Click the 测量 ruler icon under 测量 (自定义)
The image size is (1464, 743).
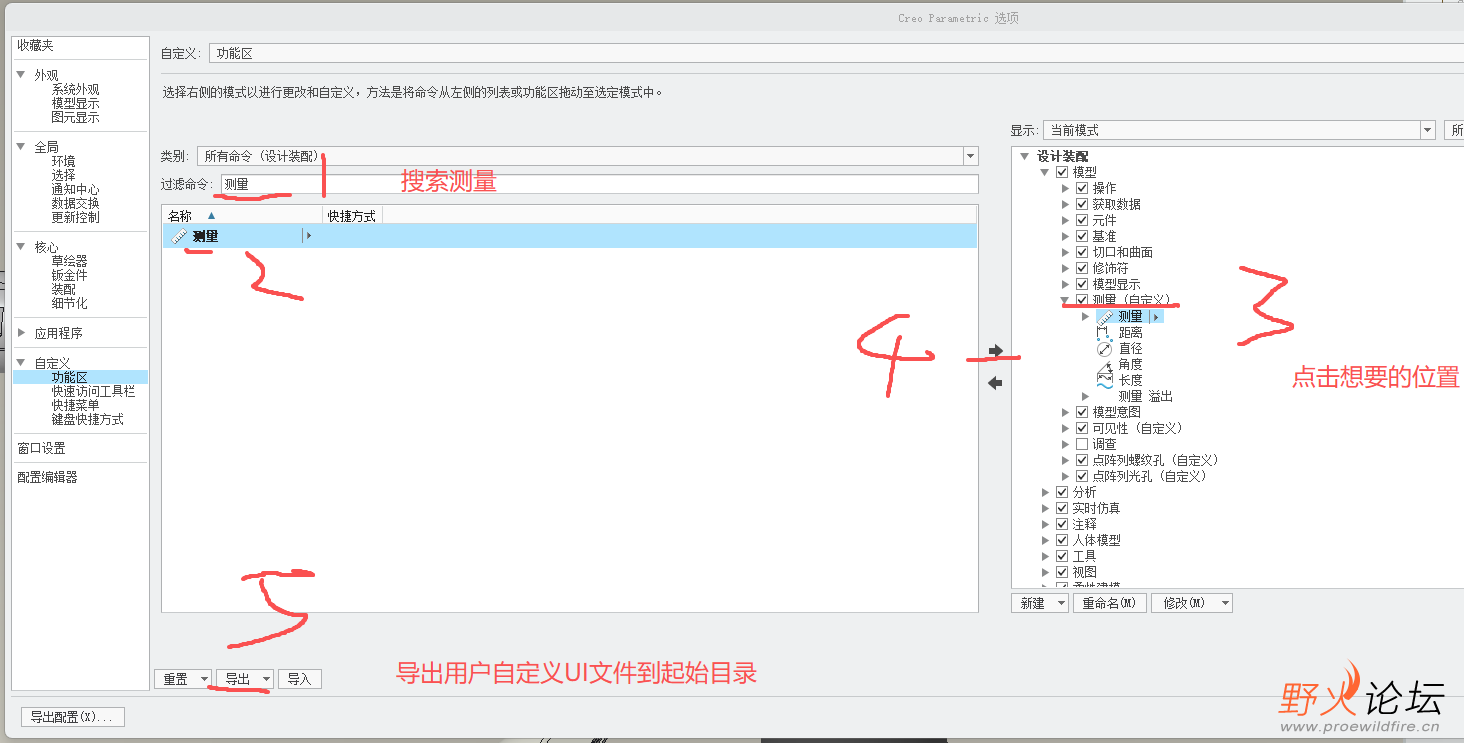tap(1105, 317)
